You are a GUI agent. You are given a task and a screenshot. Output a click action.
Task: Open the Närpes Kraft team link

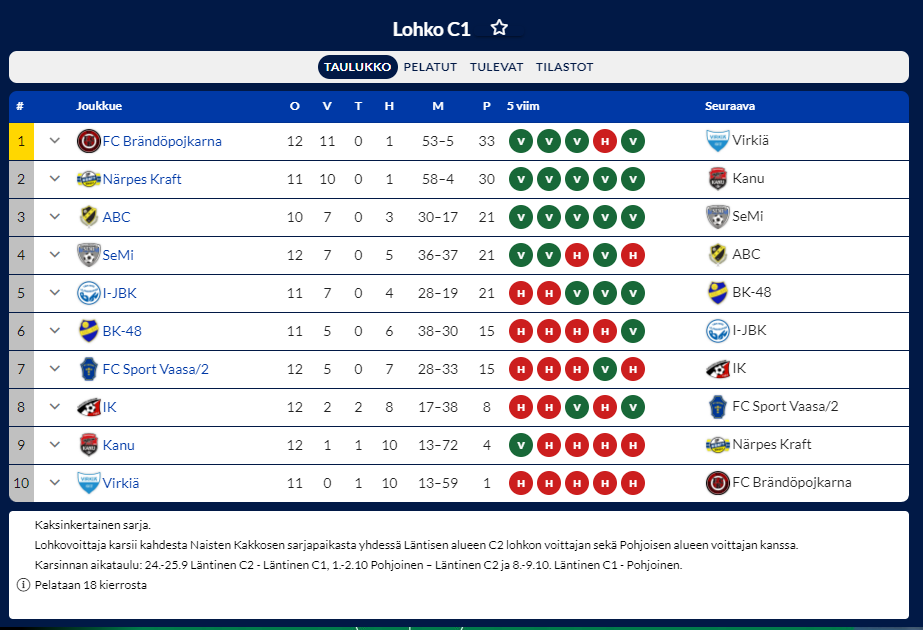[142, 179]
